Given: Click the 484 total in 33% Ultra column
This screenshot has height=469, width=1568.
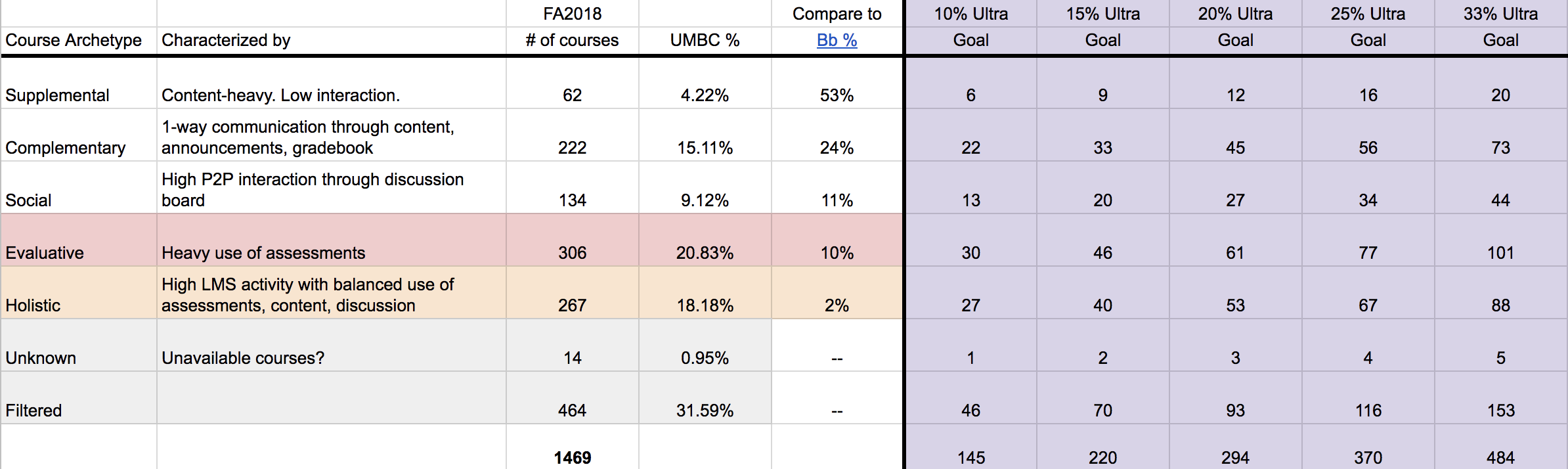Looking at the screenshot, I should [1500, 457].
